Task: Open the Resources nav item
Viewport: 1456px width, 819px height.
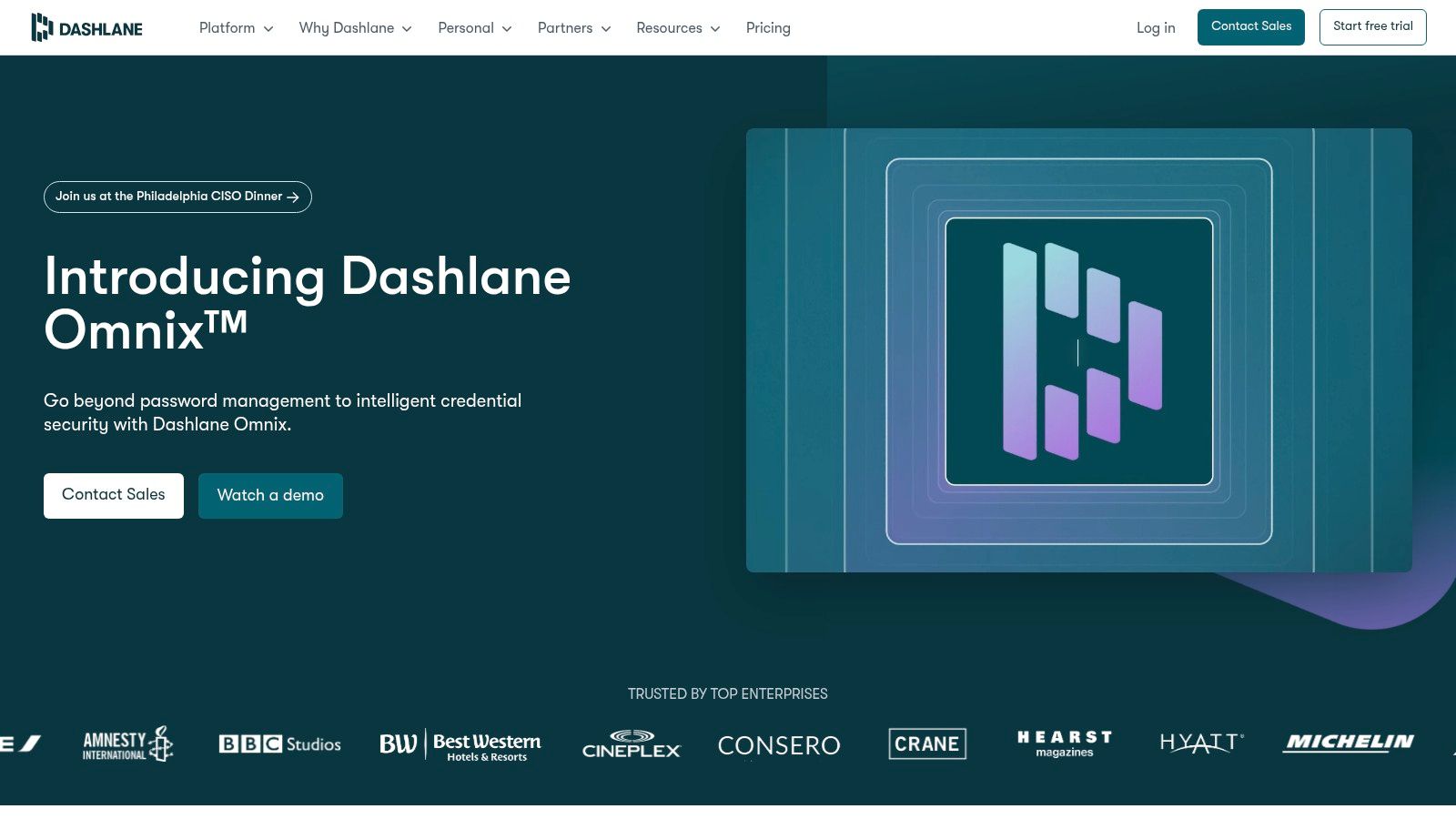Action: tap(669, 28)
